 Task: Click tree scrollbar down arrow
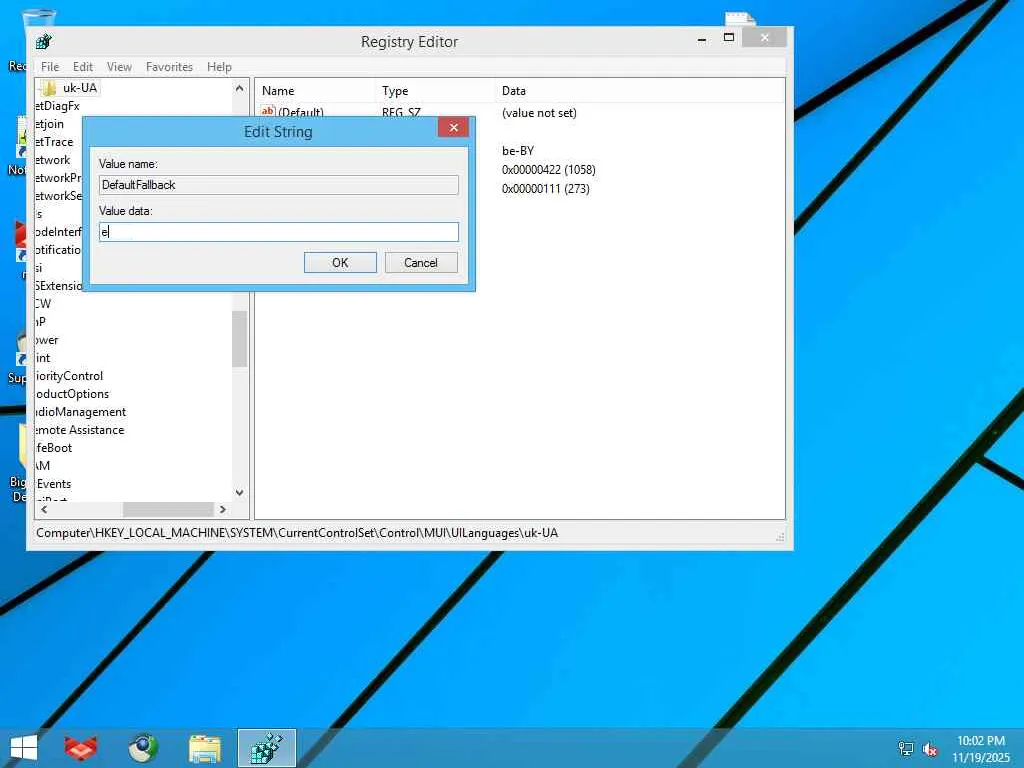(239, 493)
